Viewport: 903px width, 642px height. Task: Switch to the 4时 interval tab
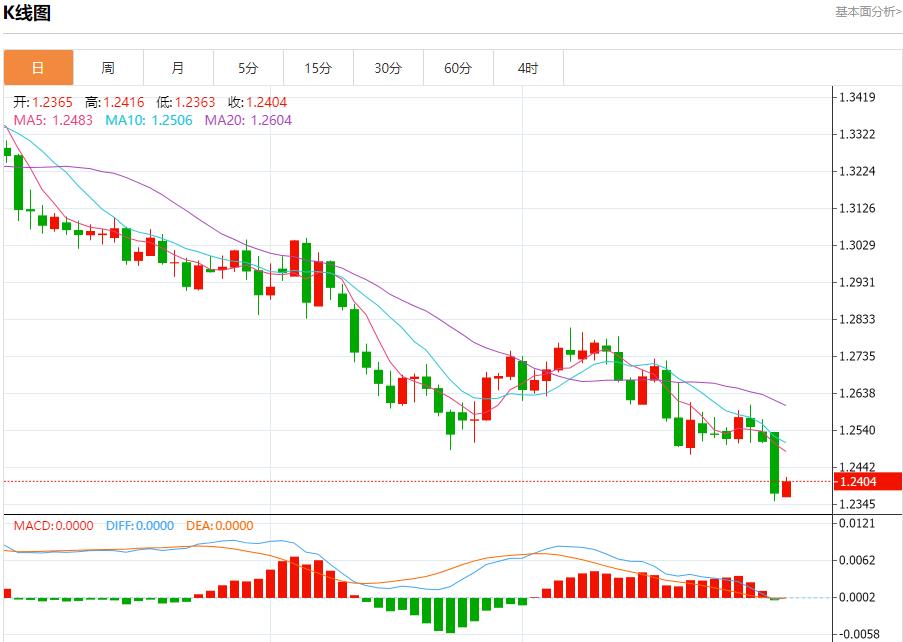pyautogui.click(x=528, y=68)
